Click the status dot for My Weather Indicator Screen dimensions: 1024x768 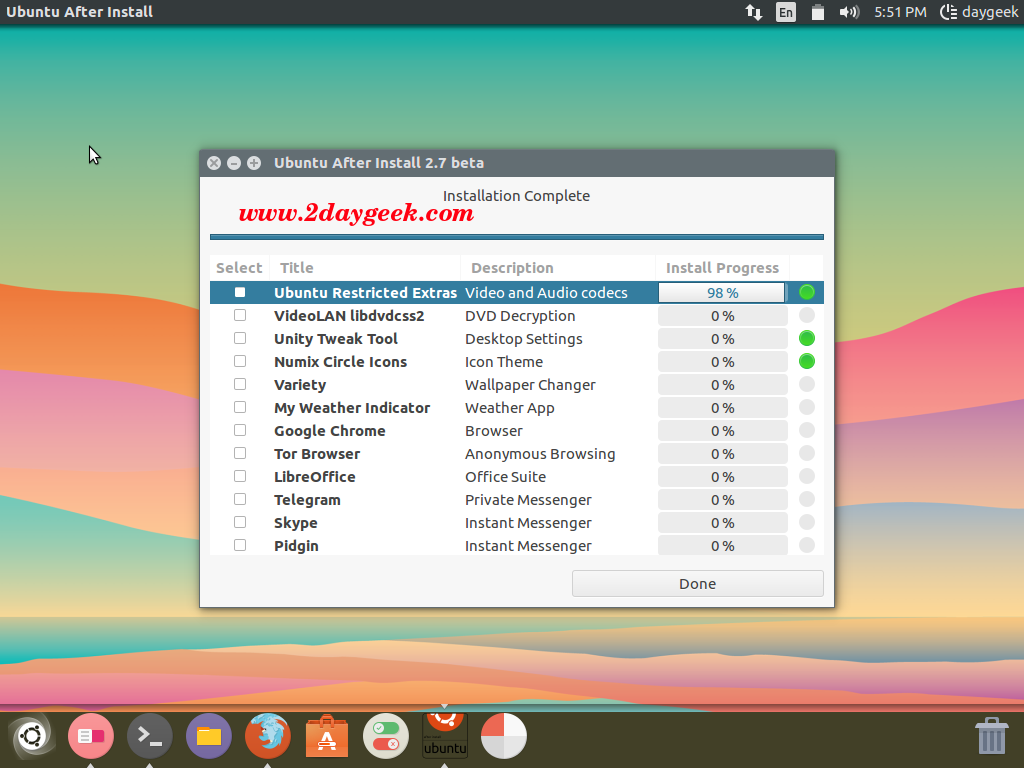807,408
